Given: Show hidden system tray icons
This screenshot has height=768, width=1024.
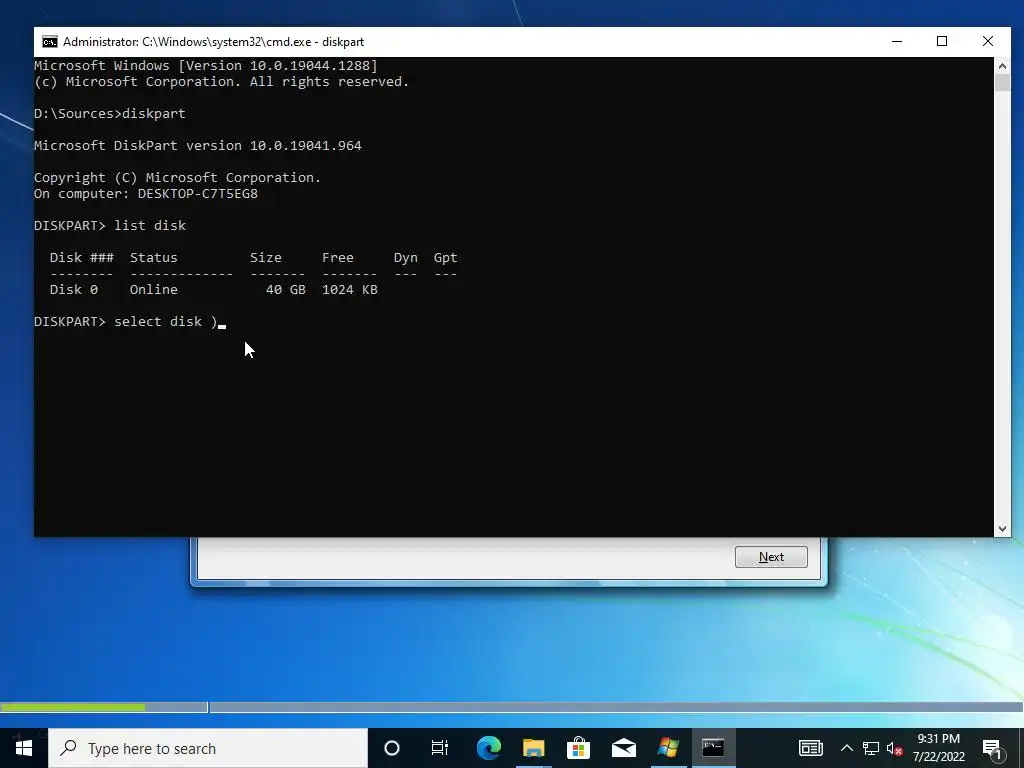Looking at the screenshot, I should pos(846,748).
